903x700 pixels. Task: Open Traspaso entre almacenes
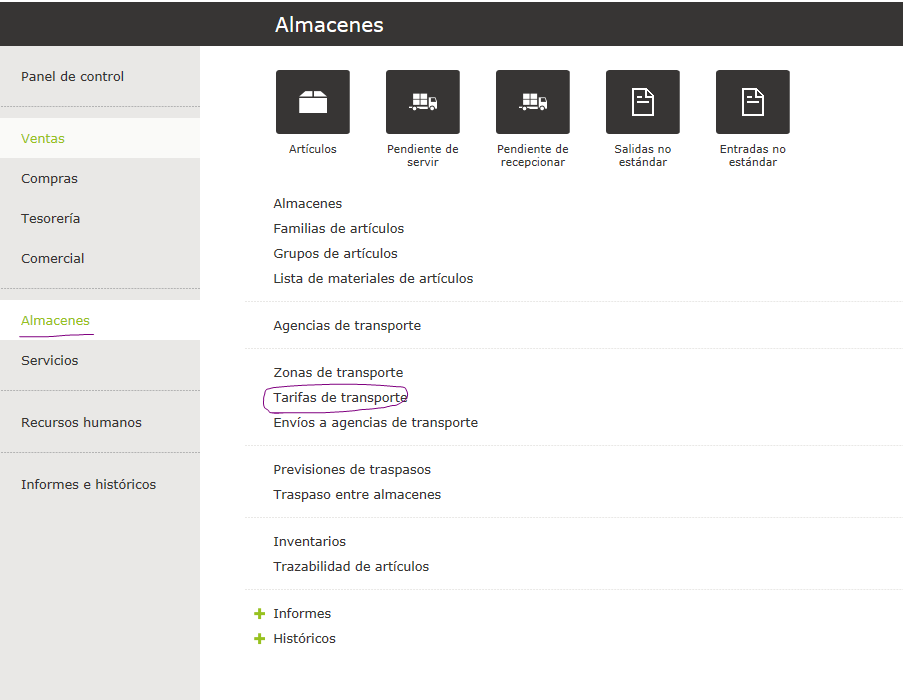[357, 494]
